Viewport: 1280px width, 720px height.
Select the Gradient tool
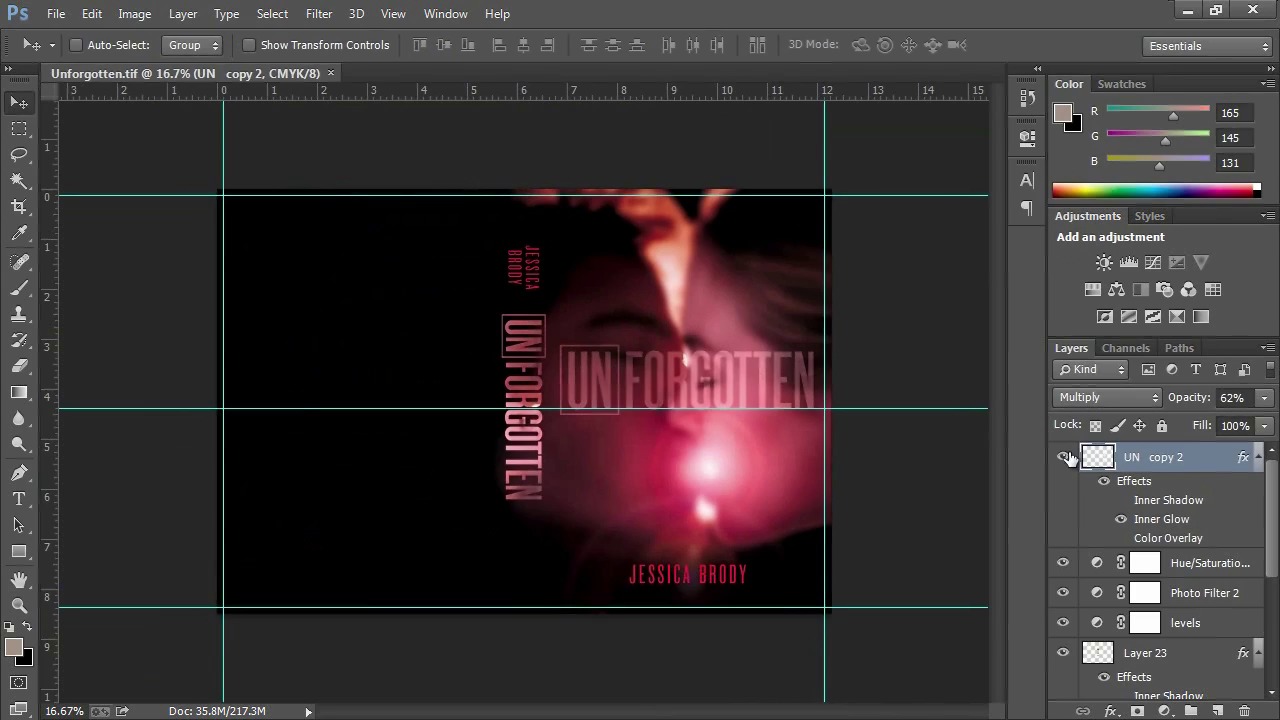(19, 392)
